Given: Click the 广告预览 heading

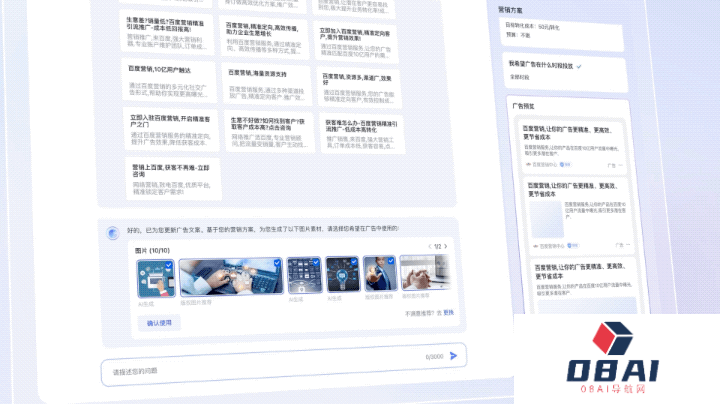Looking at the screenshot, I should tap(523, 106).
